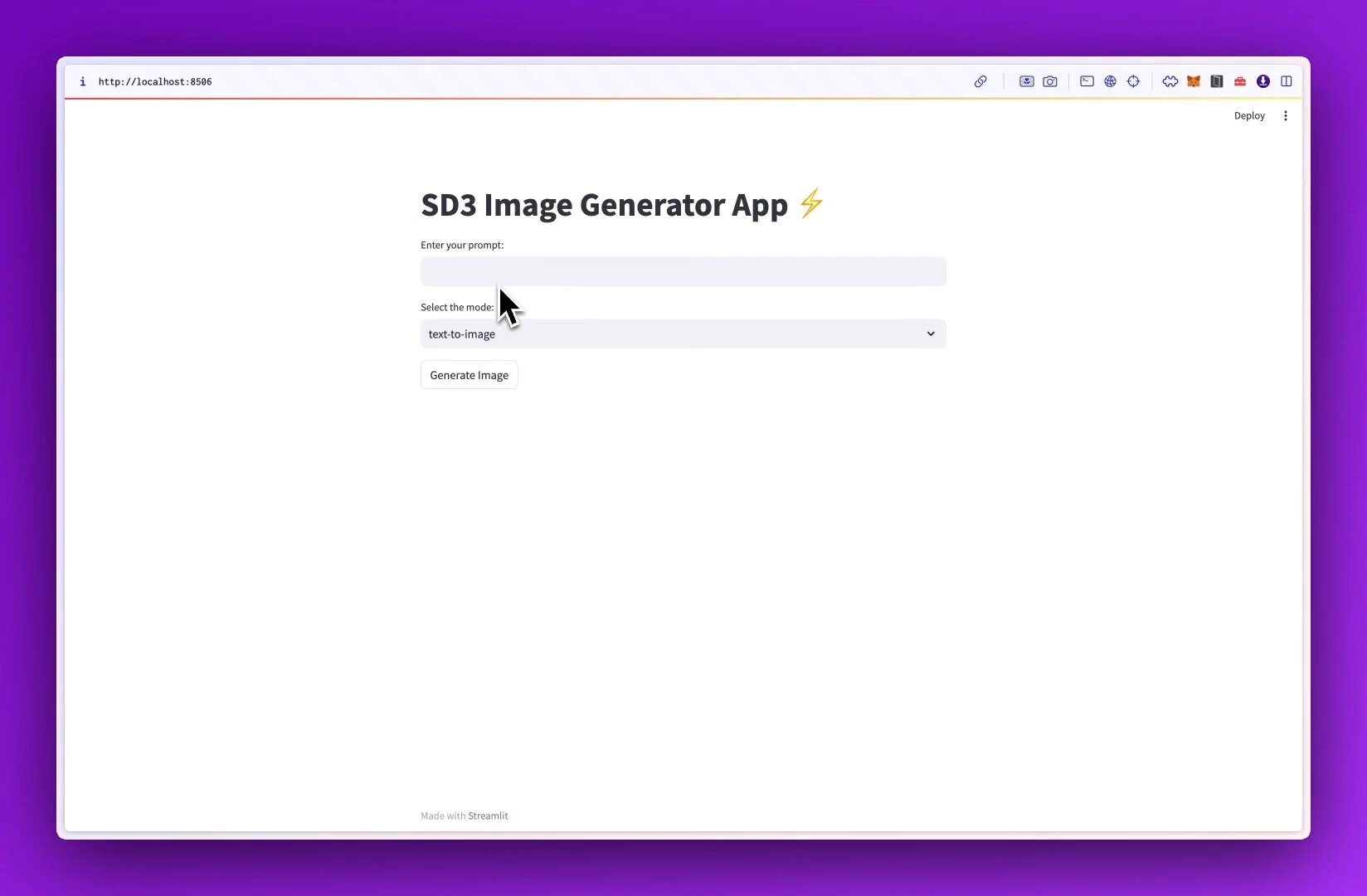Click the purple download circle icon
1367x896 pixels.
[x=1263, y=81]
